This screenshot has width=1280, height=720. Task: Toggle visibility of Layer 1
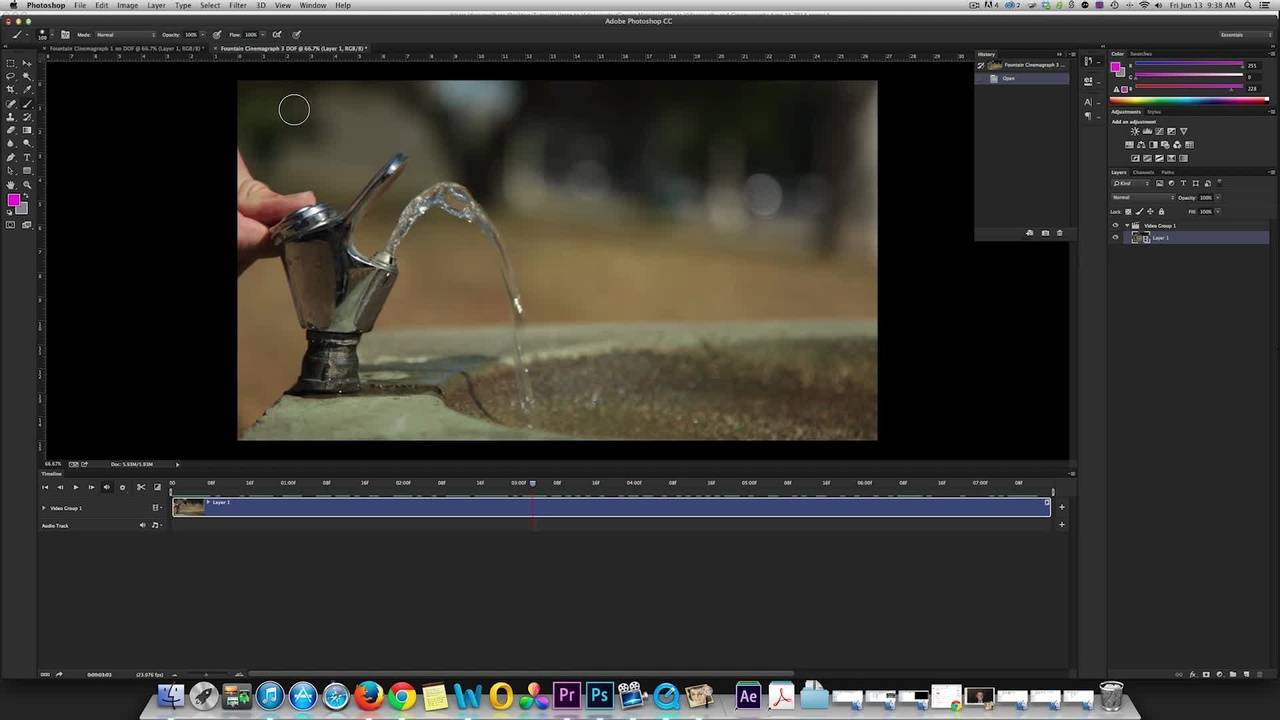[1116, 238]
